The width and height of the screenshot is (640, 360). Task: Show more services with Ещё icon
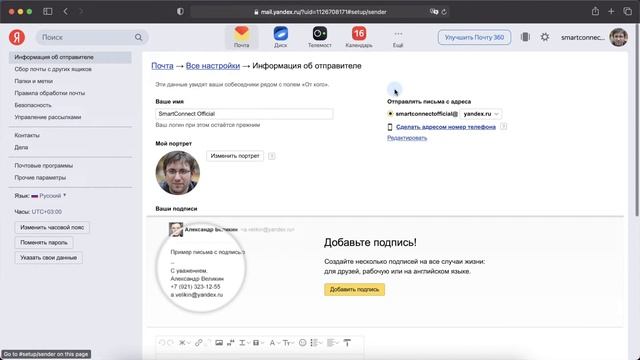pyautogui.click(x=398, y=39)
